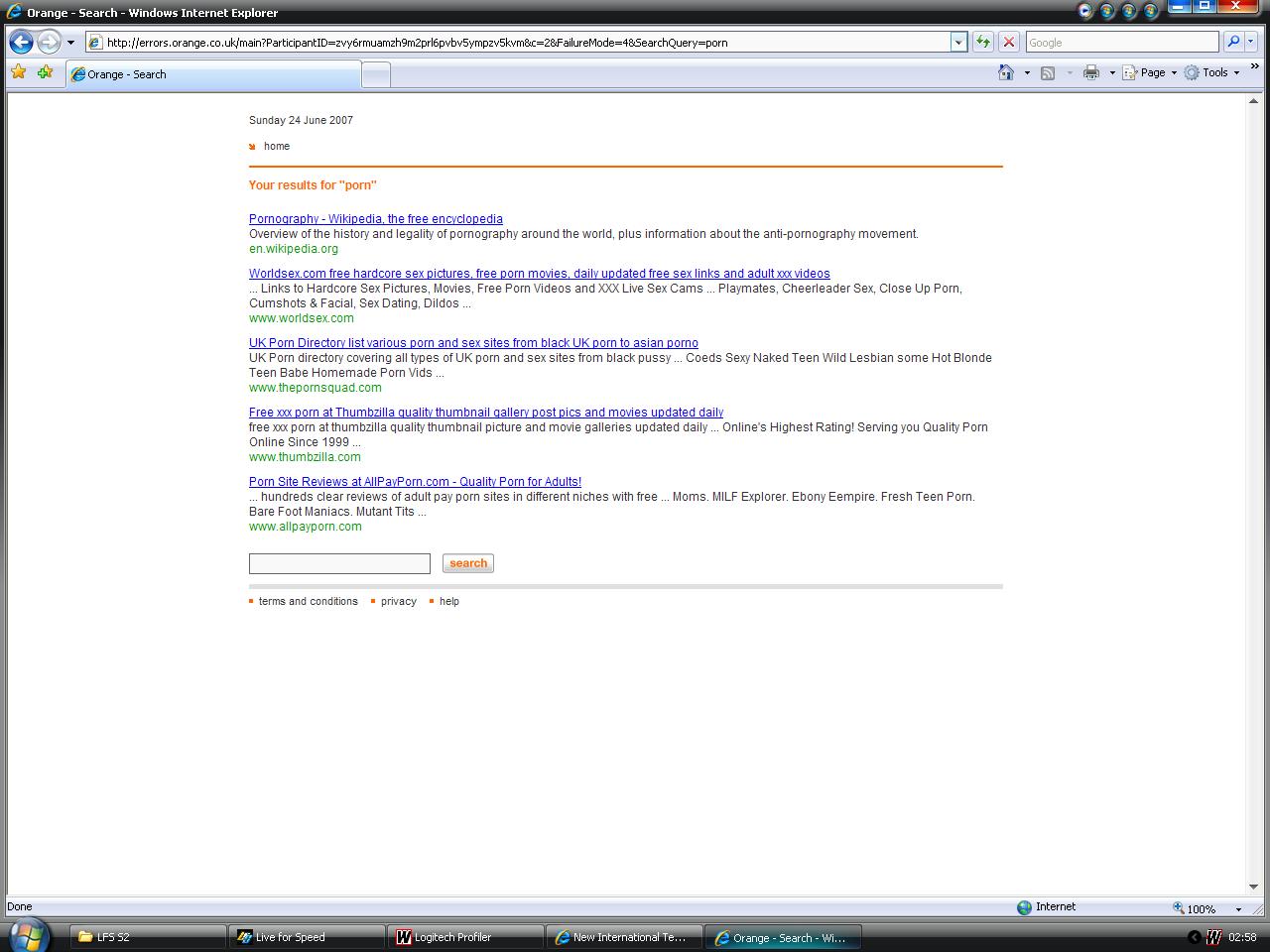Click "Orange - Search" taskbar button
This screenshot has height=952, width=1270.
tap(783, 937)
